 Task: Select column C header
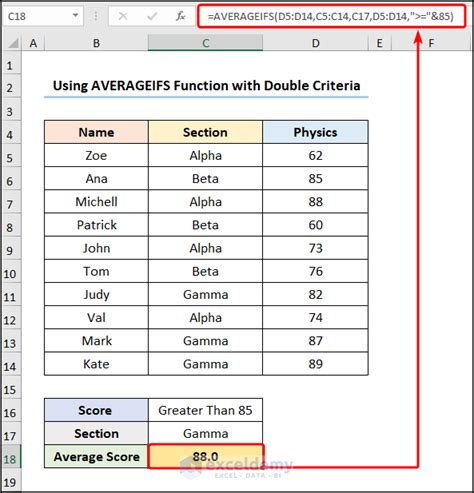tap(205, 43)
